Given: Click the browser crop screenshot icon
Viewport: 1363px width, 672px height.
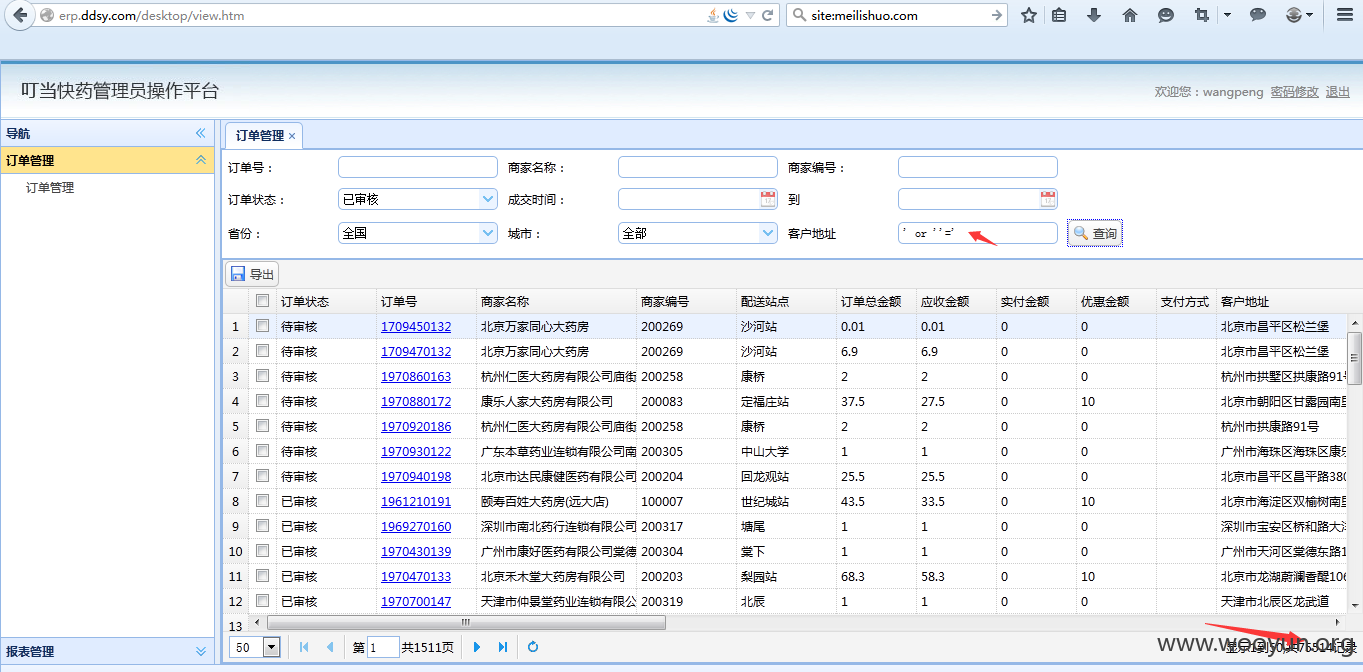Looking at the screenshot, I should [1201, 15].
